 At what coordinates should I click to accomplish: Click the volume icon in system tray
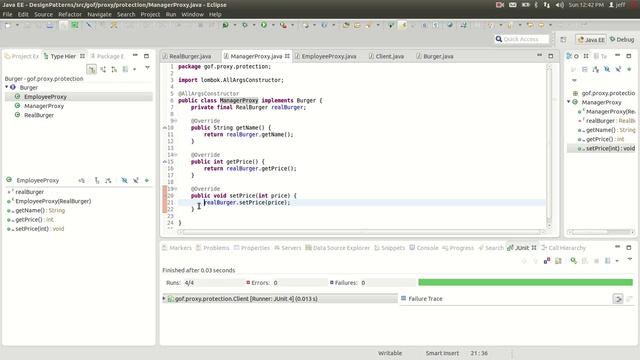[x=560, y=5]
